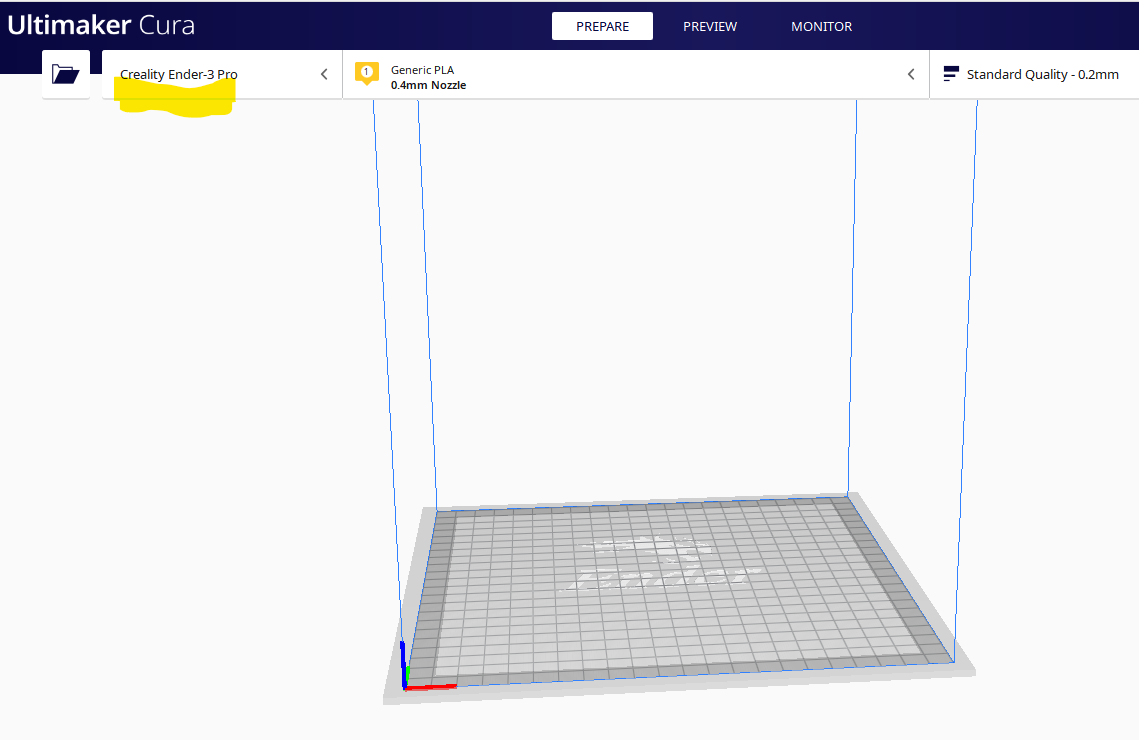Expand printer list chevron beside Ender-3 Pro
Screen dimensions: 1139x740
click(x=324, y=74)
